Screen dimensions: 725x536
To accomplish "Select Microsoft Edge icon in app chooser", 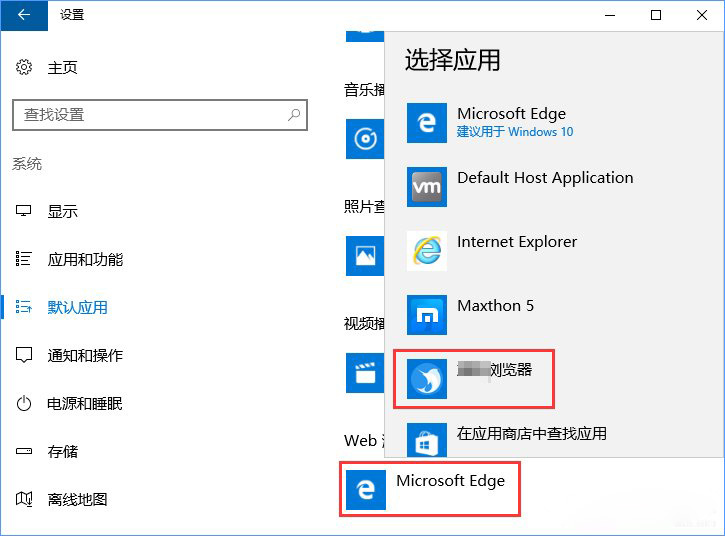I will (427, 123).
